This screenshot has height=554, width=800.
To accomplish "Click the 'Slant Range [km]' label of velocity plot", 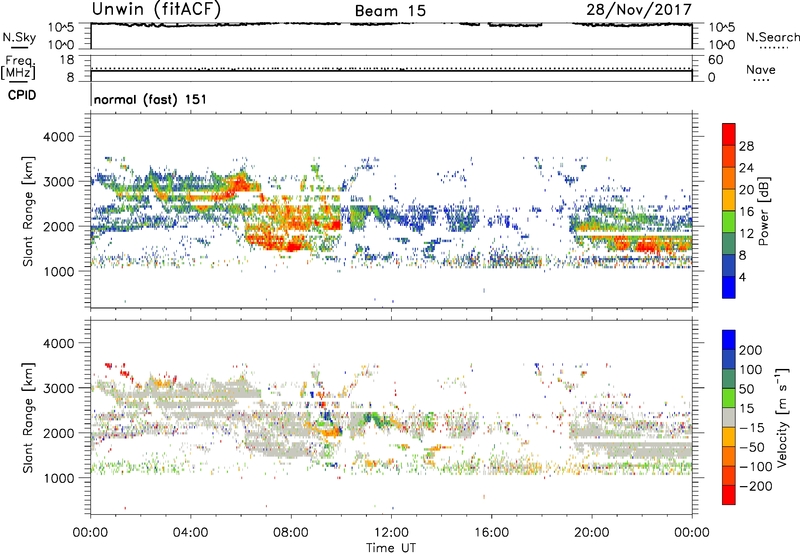I will 28,417.
